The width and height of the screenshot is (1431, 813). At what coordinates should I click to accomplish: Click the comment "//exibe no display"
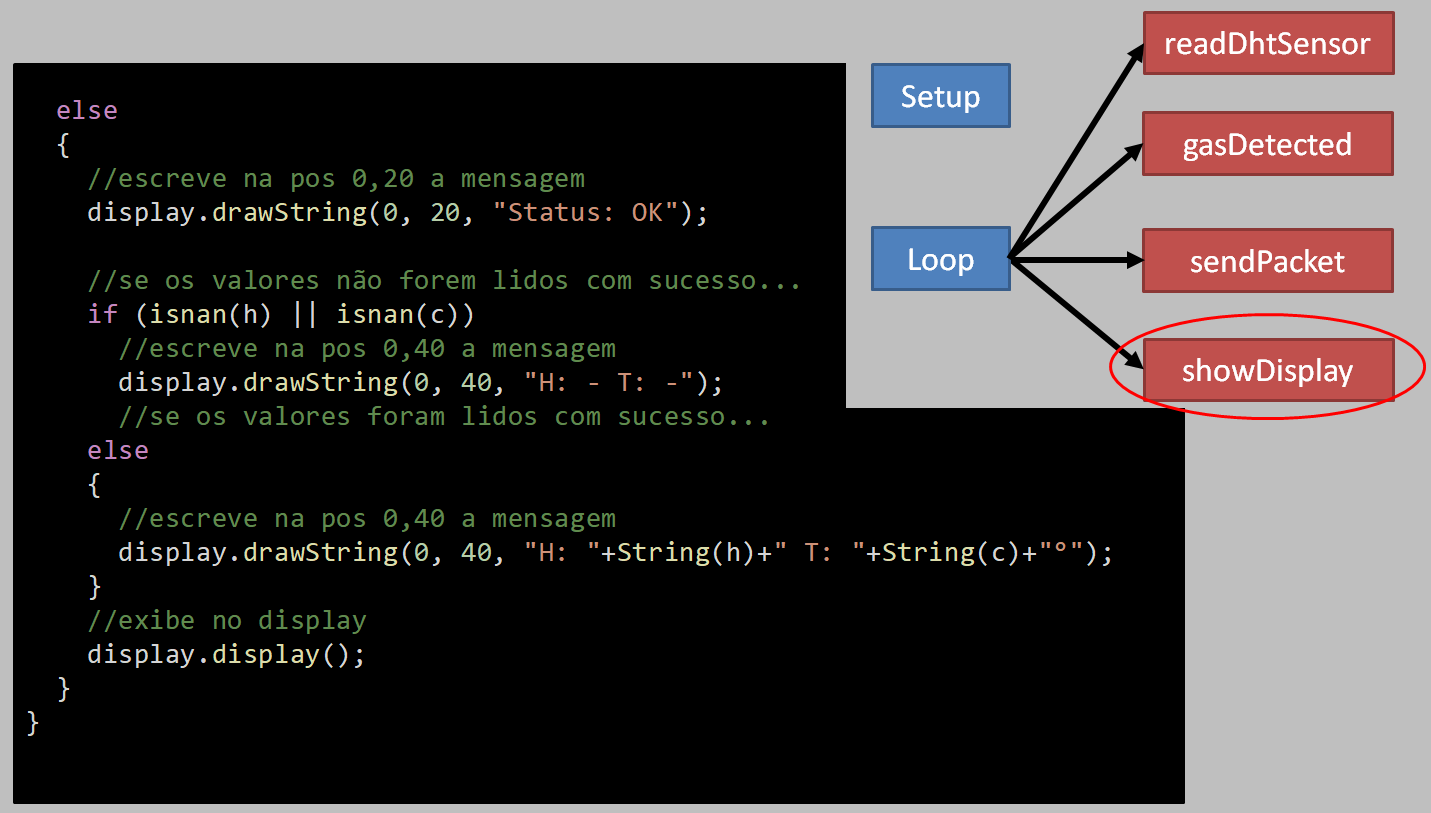click(x=227, y=621)
